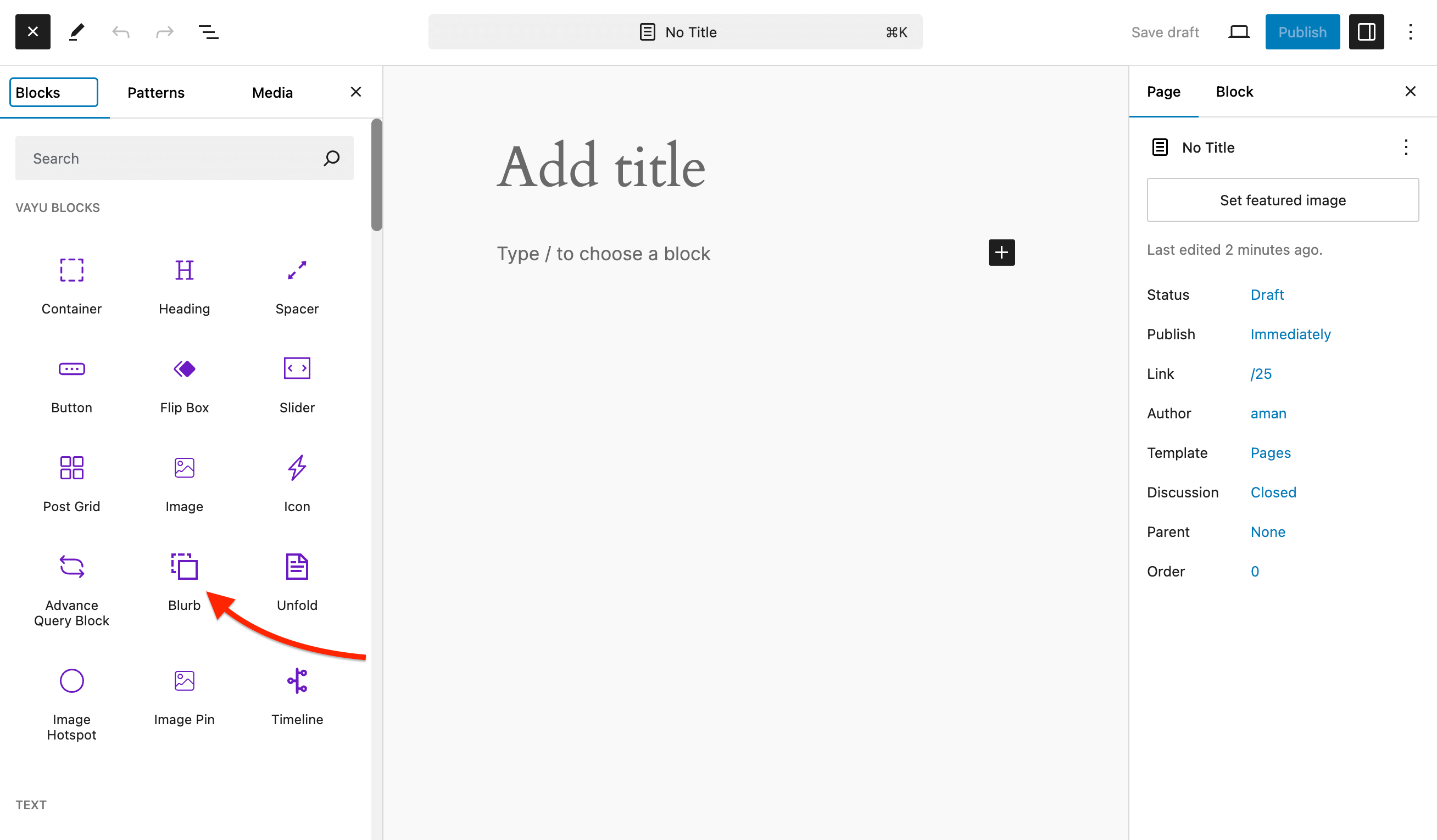Screen dimensions: 1437x840
Task: Switch to the Block settings tab
Action: coord(1234,92)
